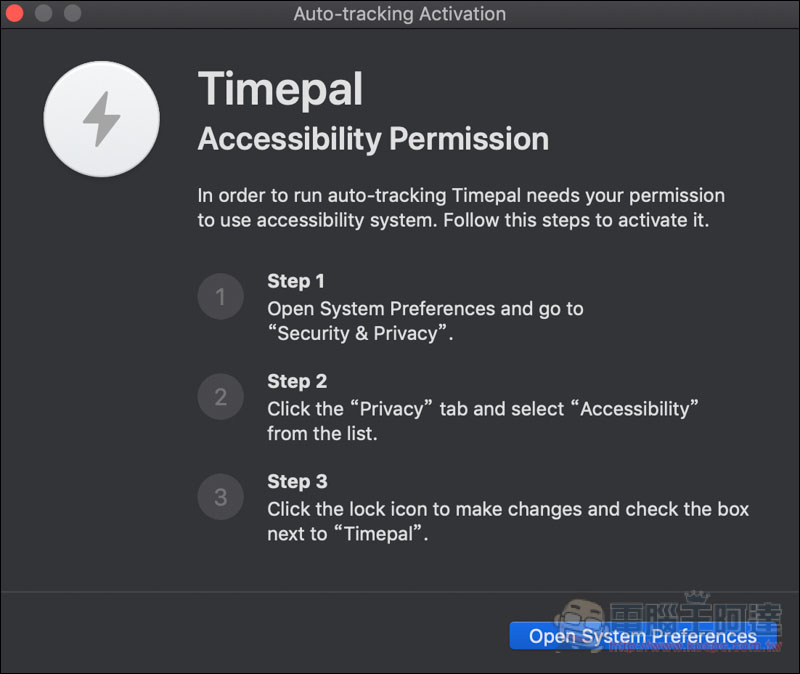Open System Preferences via the blue button
The height and width of the screenshot is (674, 800).
[643, 636]
